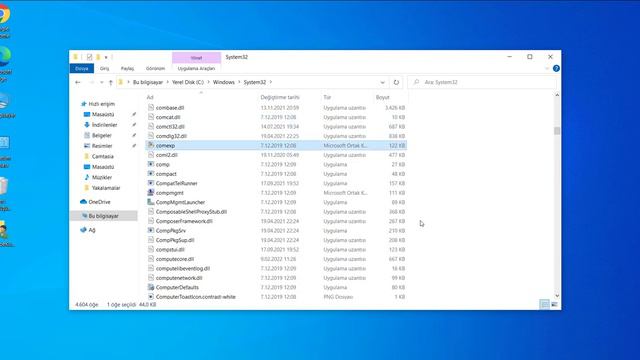Click the CompPkgSrv application icon

151,231
